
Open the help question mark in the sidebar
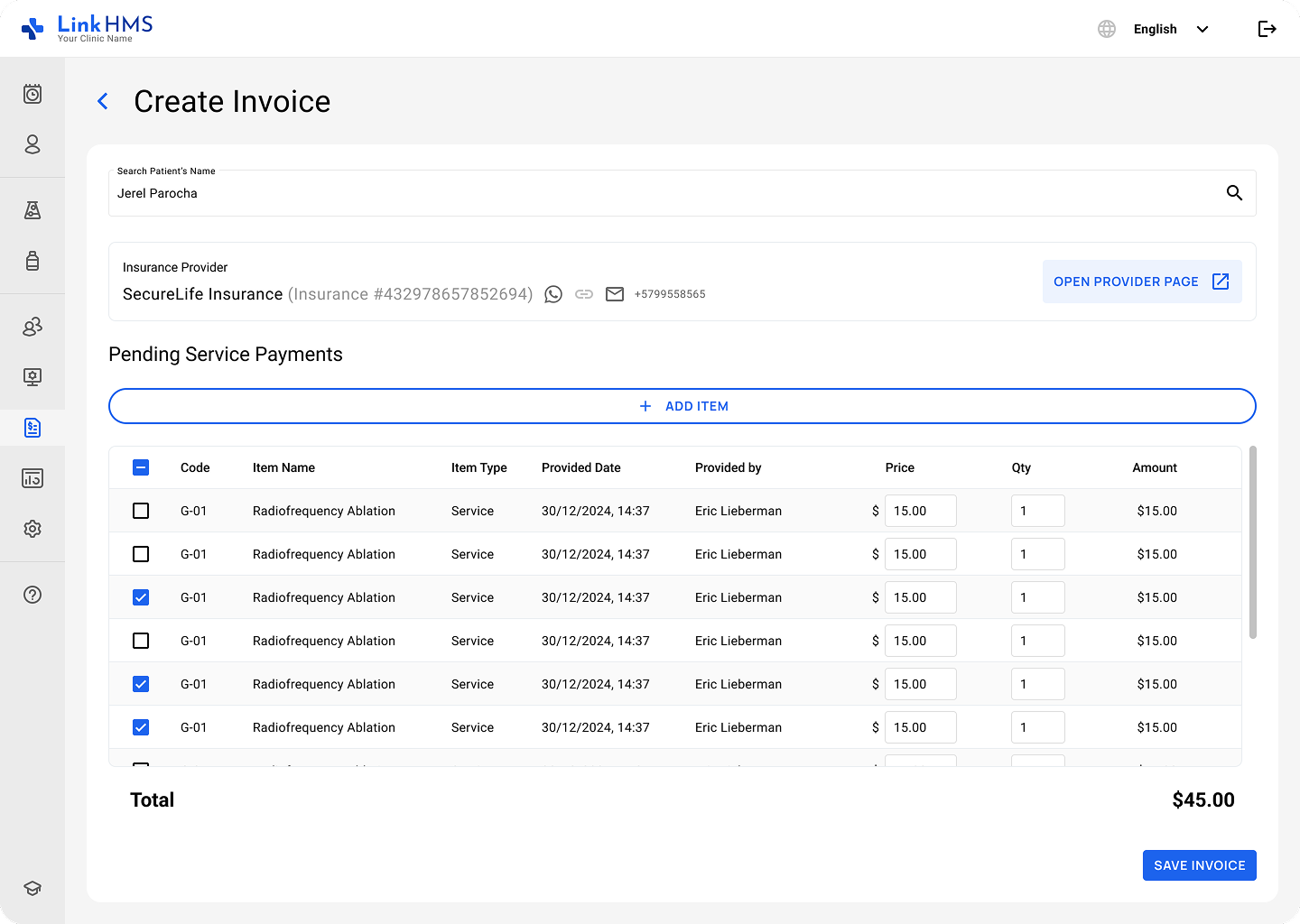tap(32, 595)
